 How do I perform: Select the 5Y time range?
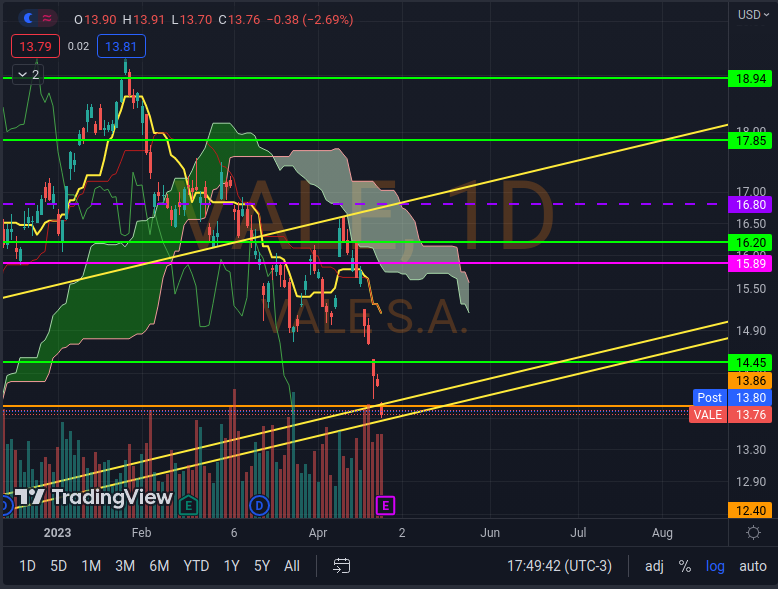coord(262,566)
